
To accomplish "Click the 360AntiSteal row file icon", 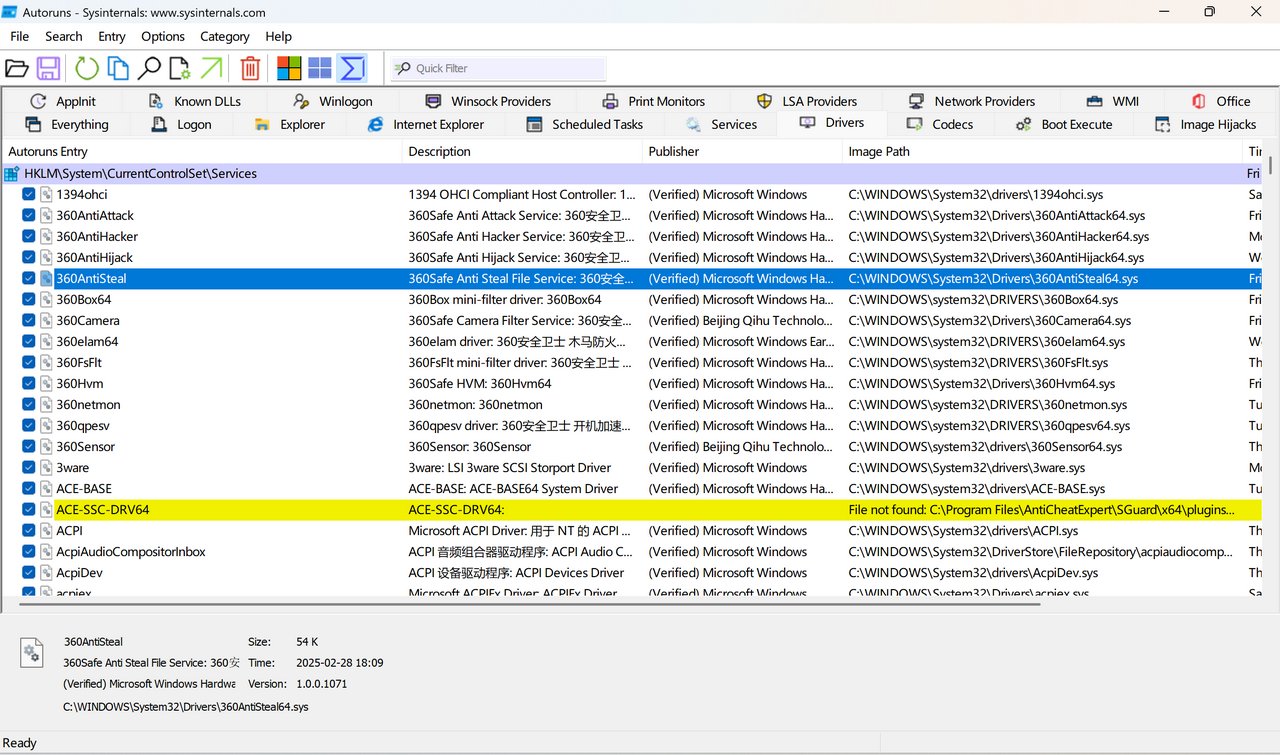I will coord(46,279).
